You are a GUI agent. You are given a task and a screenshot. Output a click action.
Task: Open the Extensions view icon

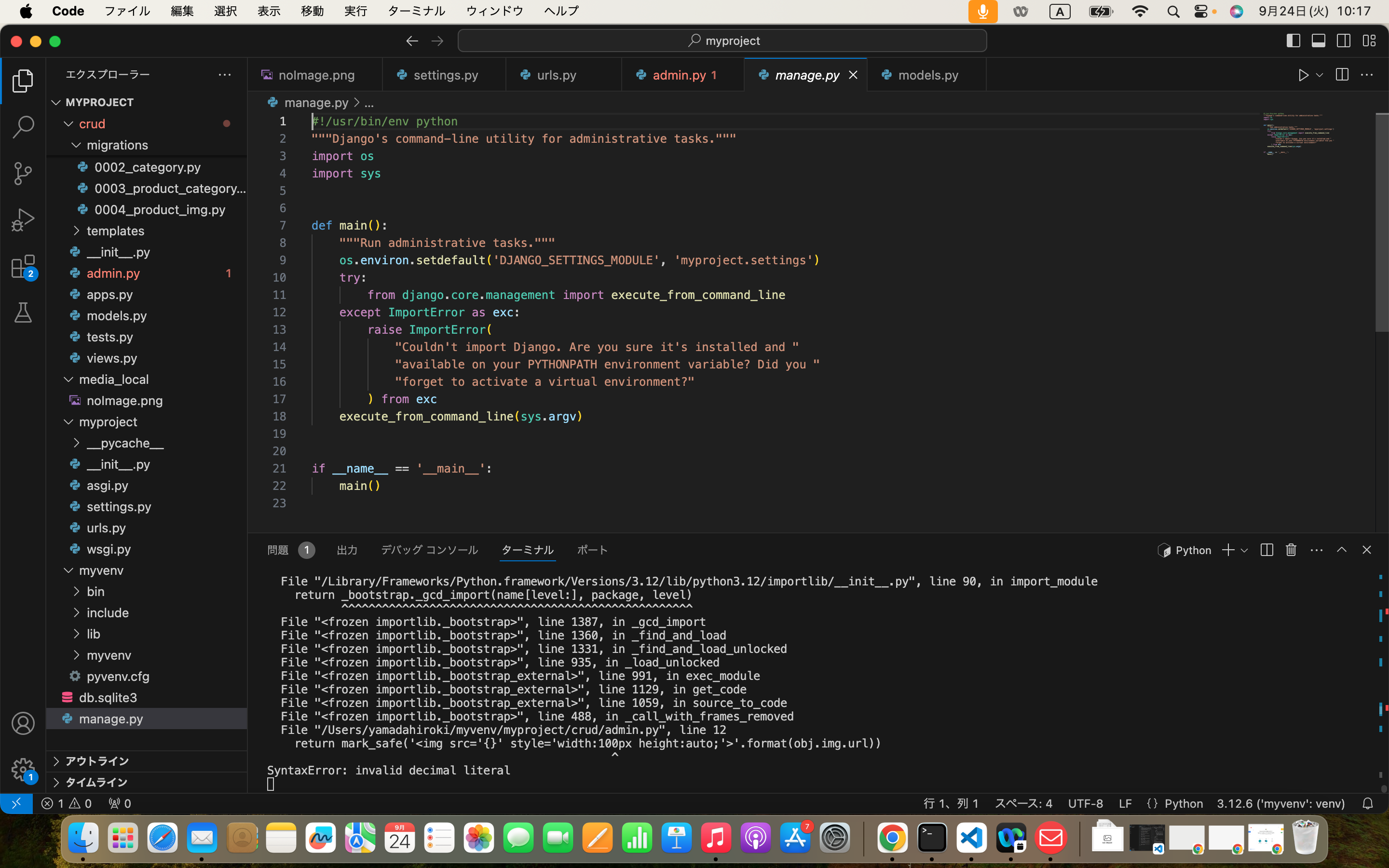[23, 266]
